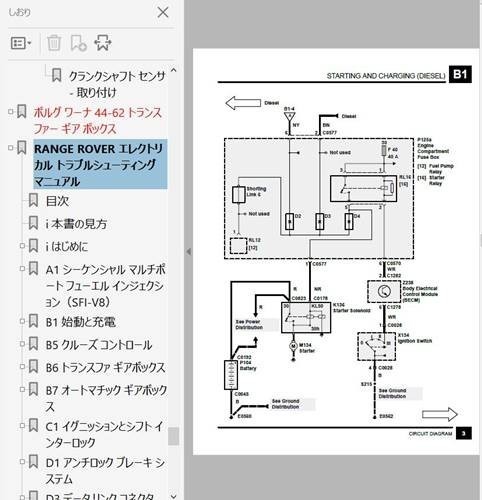Expand the B5 クルーズ コントロール node
Viewport: 482px width, 500px height.
22,344
